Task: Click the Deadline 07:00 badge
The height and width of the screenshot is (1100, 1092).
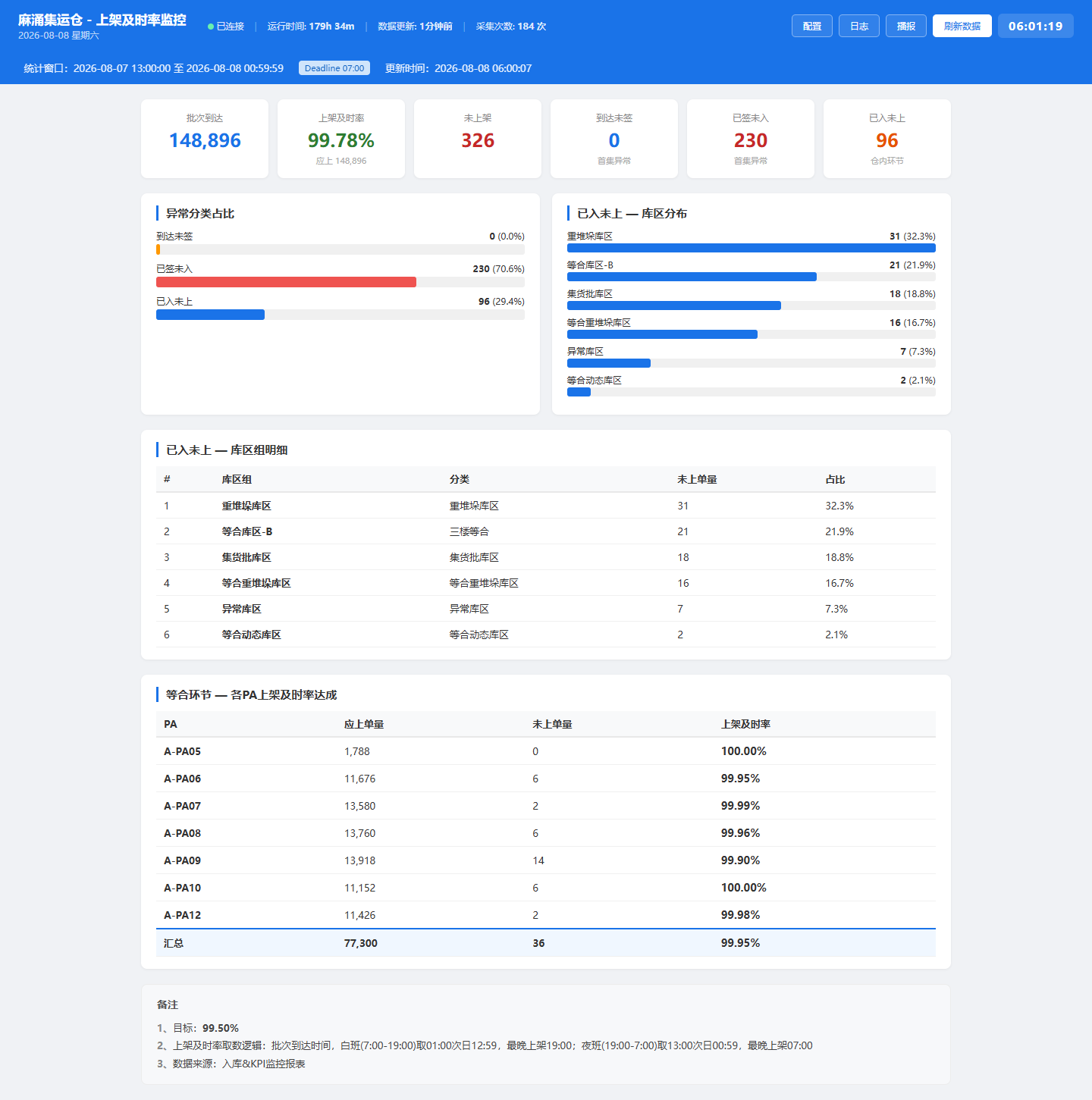Action: tap(334, 68)
